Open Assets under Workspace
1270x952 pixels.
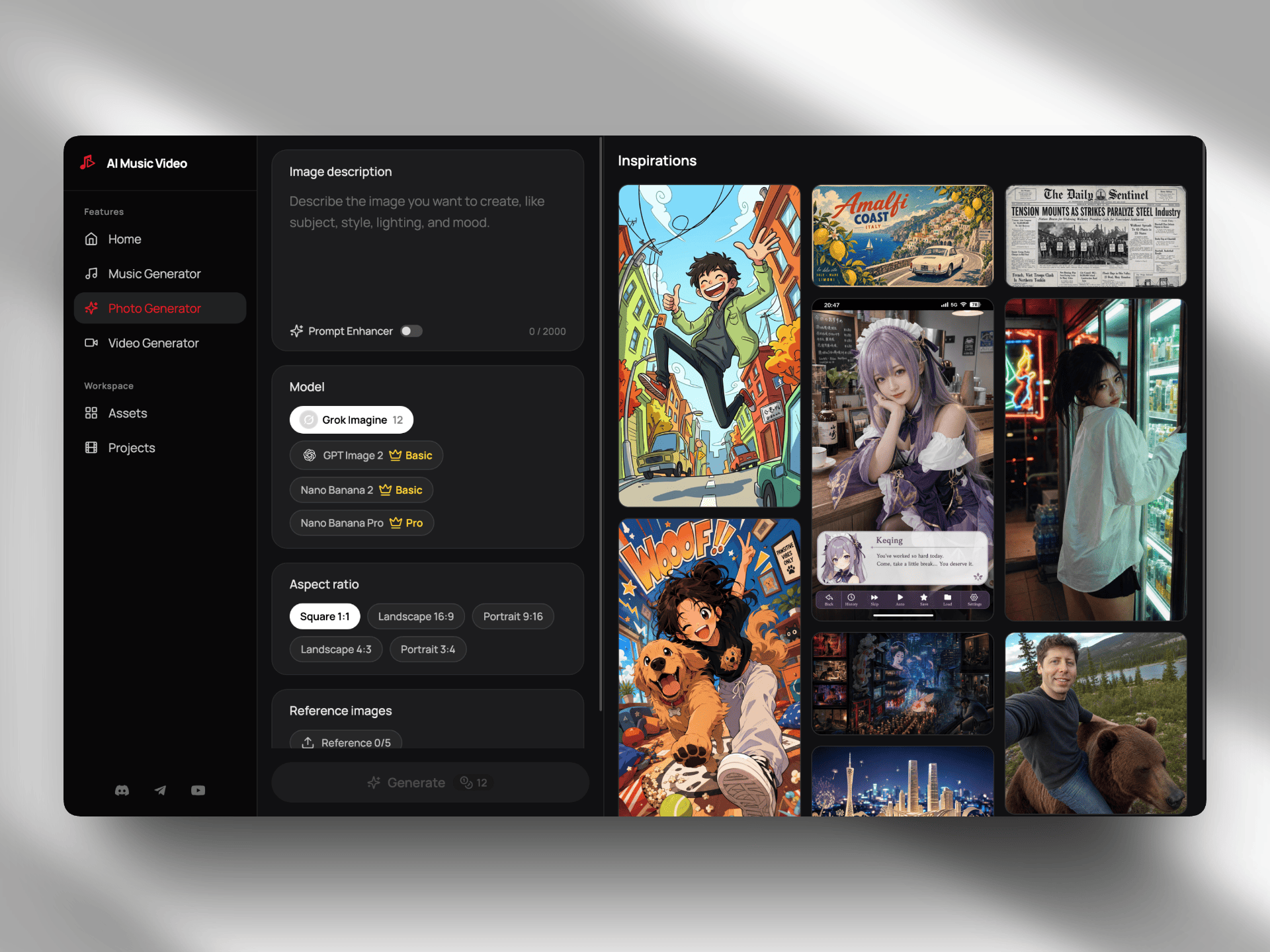[x=160, y=413]
